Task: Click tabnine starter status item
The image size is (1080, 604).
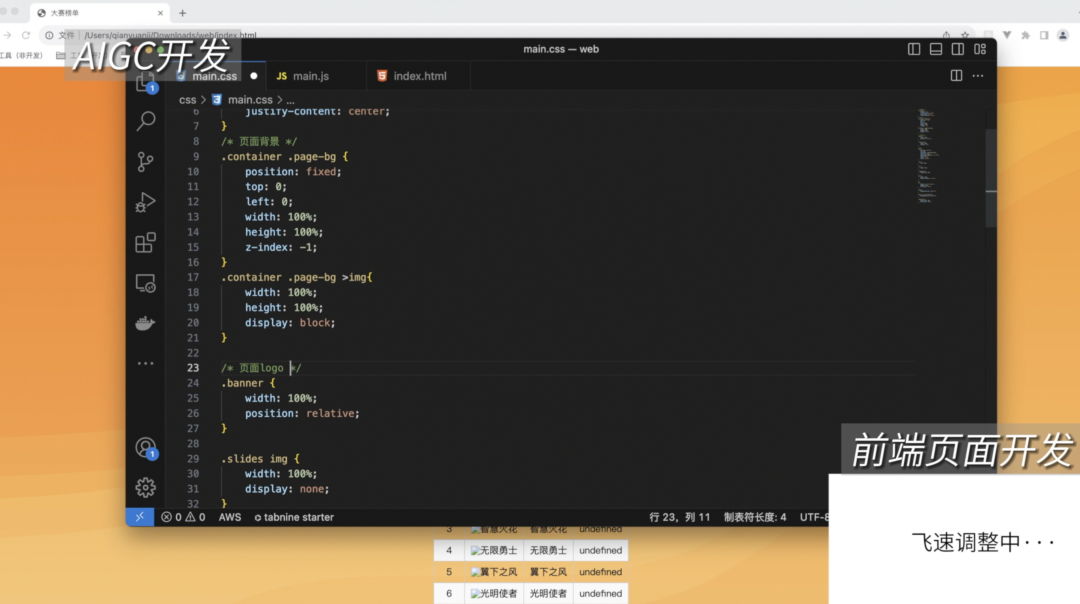Action: point(294,517)
